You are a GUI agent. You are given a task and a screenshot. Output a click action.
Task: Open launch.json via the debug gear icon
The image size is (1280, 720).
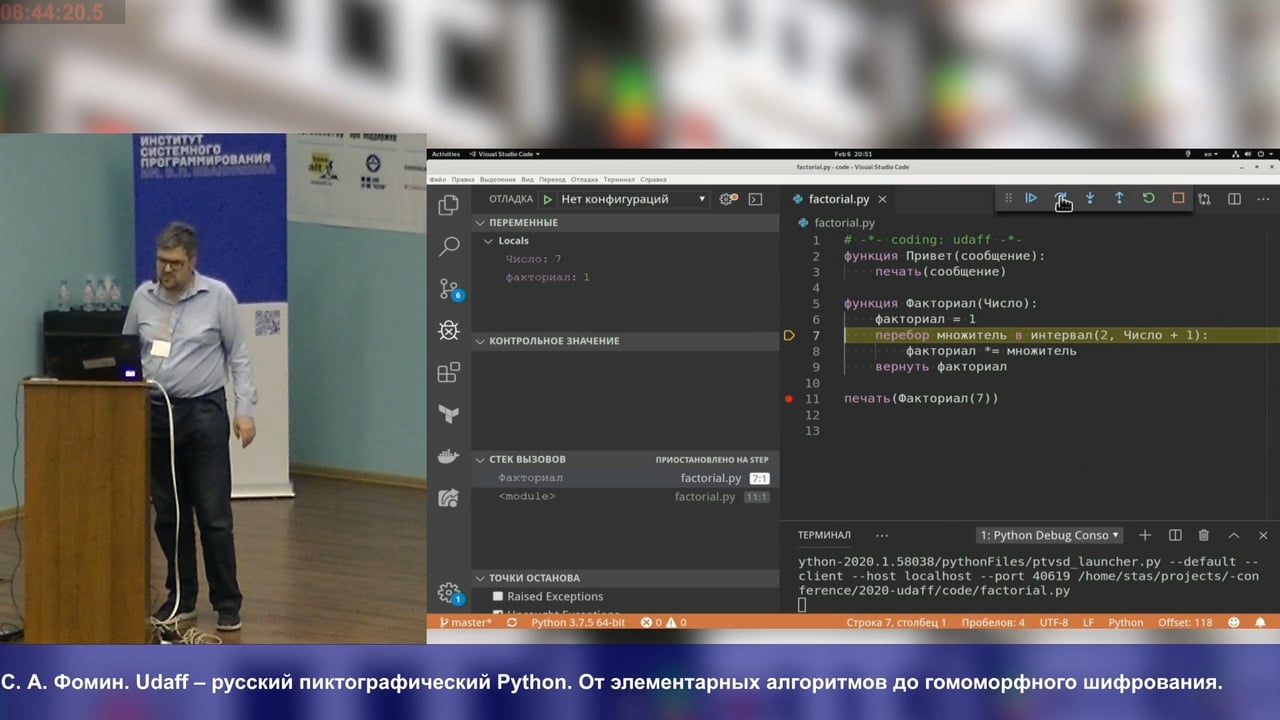[x=728, y=199]
